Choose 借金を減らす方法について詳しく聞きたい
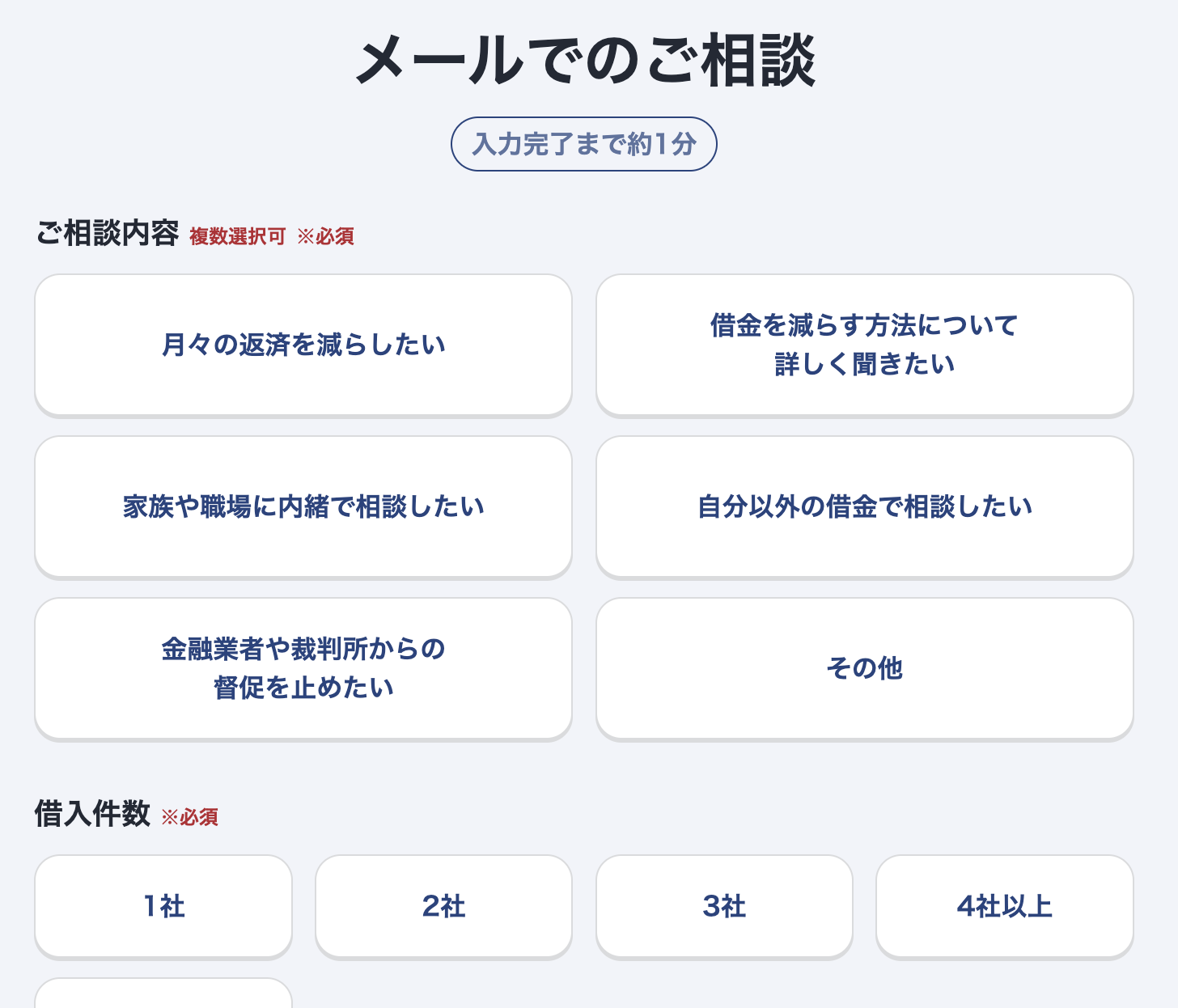This screenshot has width=1178, height=1008. [x=863, y=344]
